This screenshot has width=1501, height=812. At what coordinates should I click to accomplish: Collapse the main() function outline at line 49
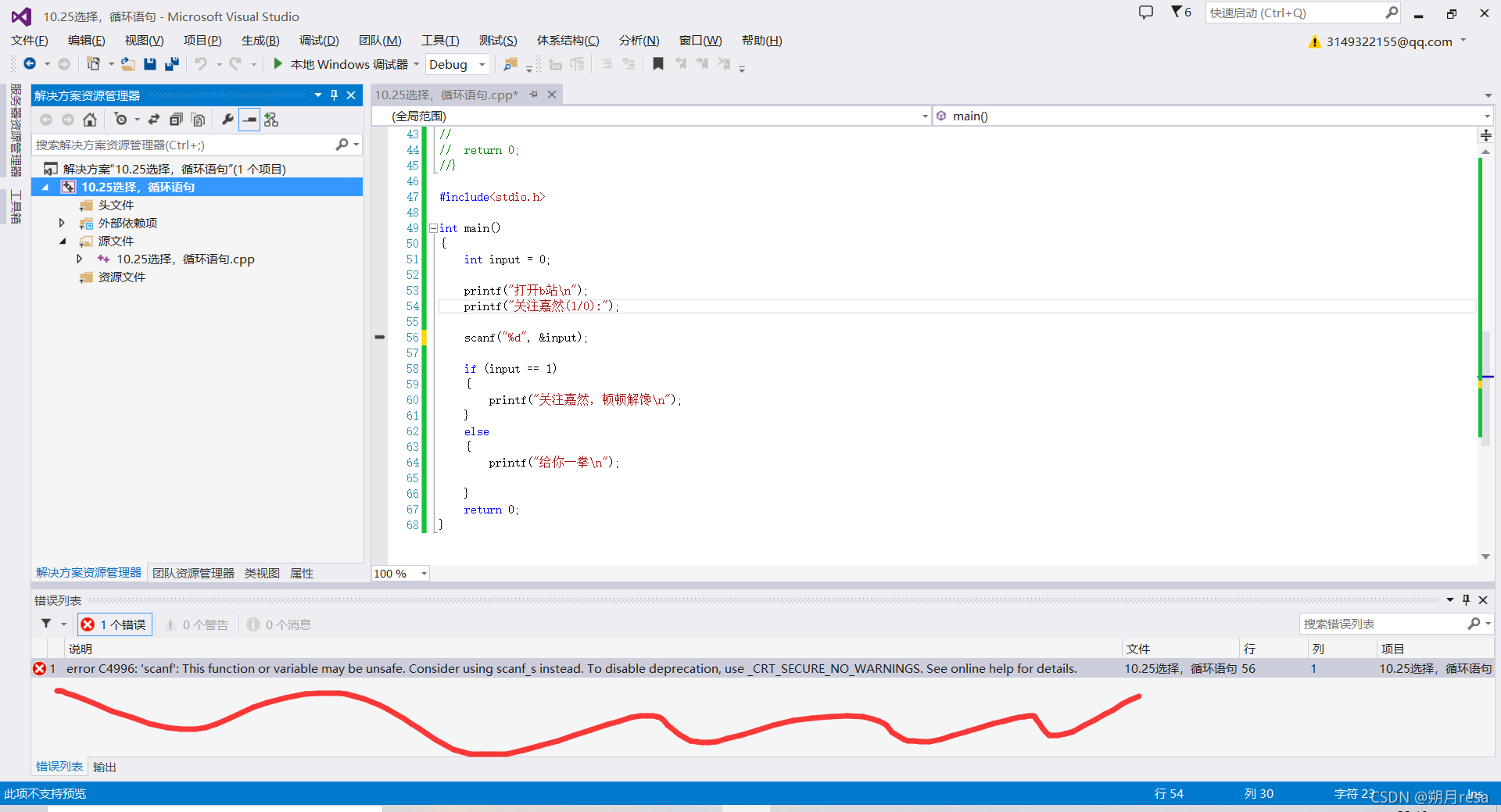point(433,228)
